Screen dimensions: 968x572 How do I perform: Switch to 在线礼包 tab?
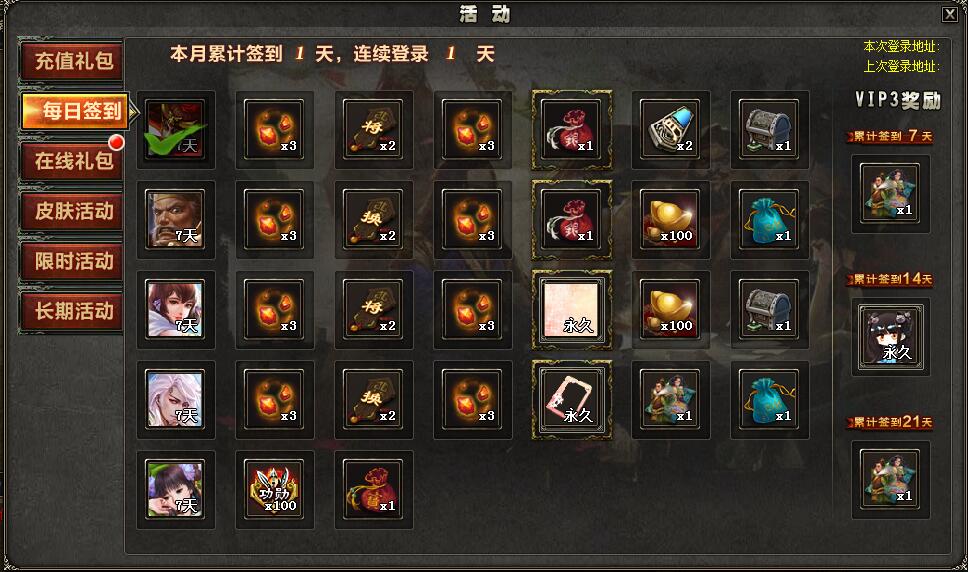point(73,161)
